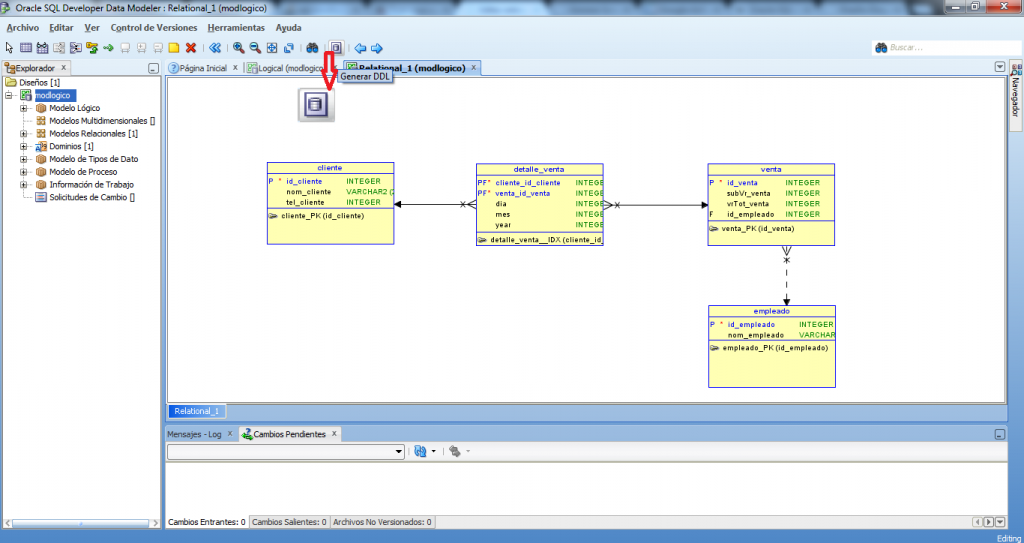Expand the Modelo de Tipos de Dato node

click(x=24, y=159)
